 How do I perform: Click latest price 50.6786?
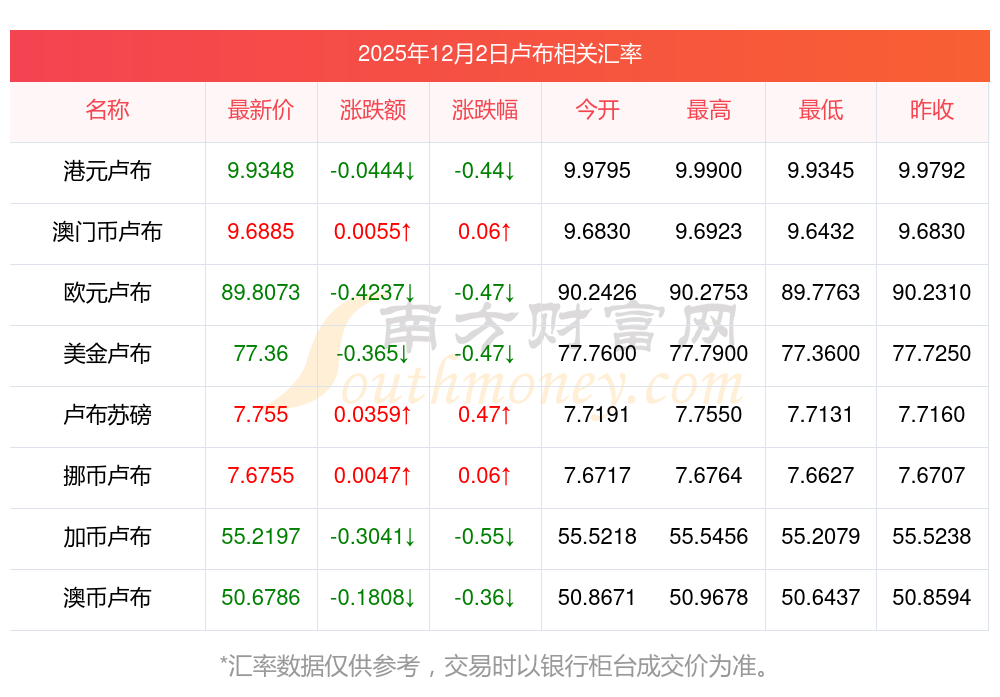point(261,598)
